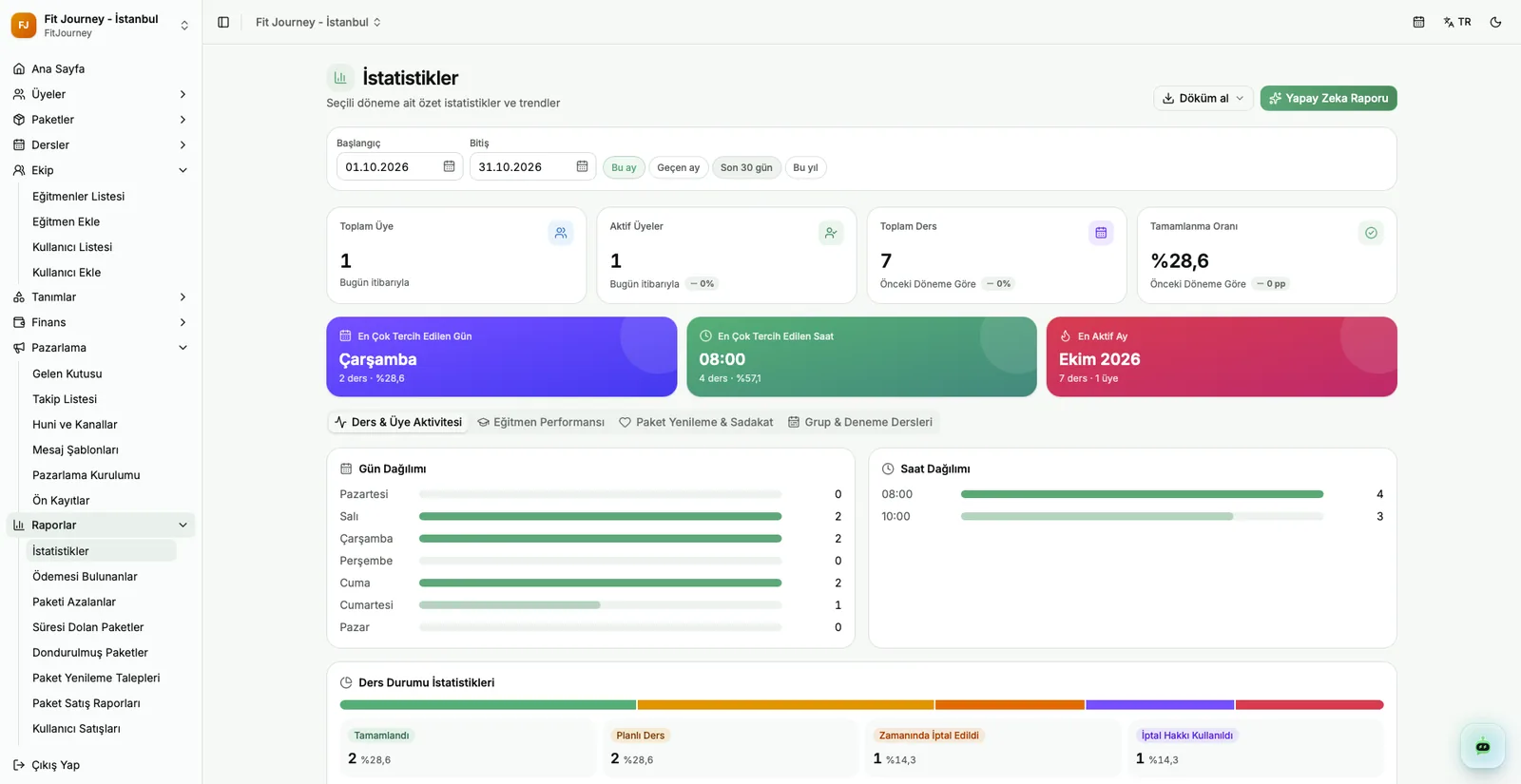1521x784 pixels.
Task: Click the Toplam Üye users icon
Action: (561, 233)
